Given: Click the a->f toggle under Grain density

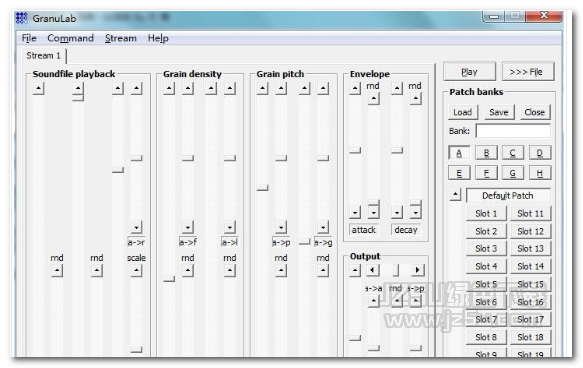Looking at the screenshot, I should pos(188,242).
